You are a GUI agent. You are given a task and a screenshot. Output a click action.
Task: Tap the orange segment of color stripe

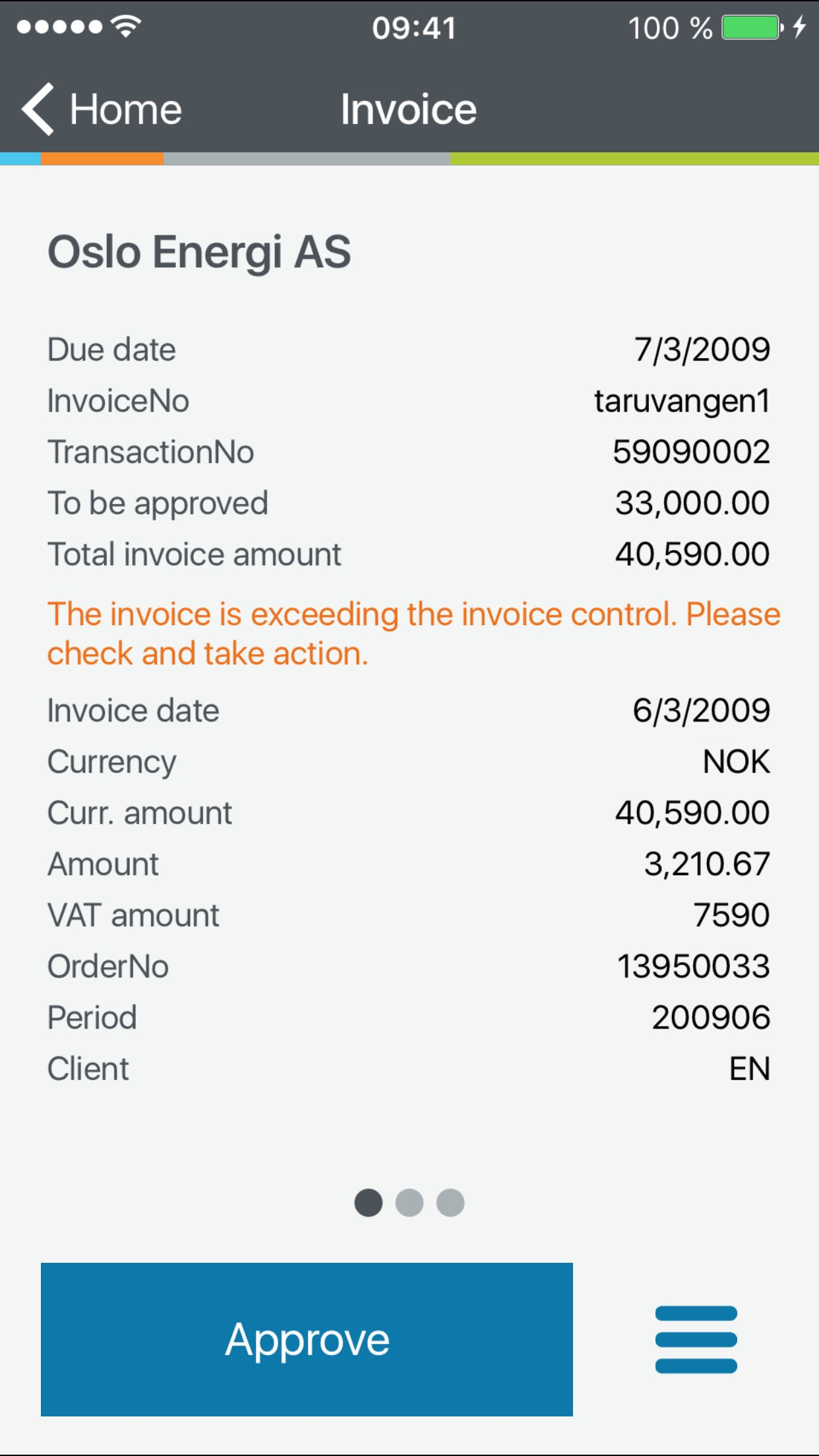pyautogui.click(x=102, y=159)
